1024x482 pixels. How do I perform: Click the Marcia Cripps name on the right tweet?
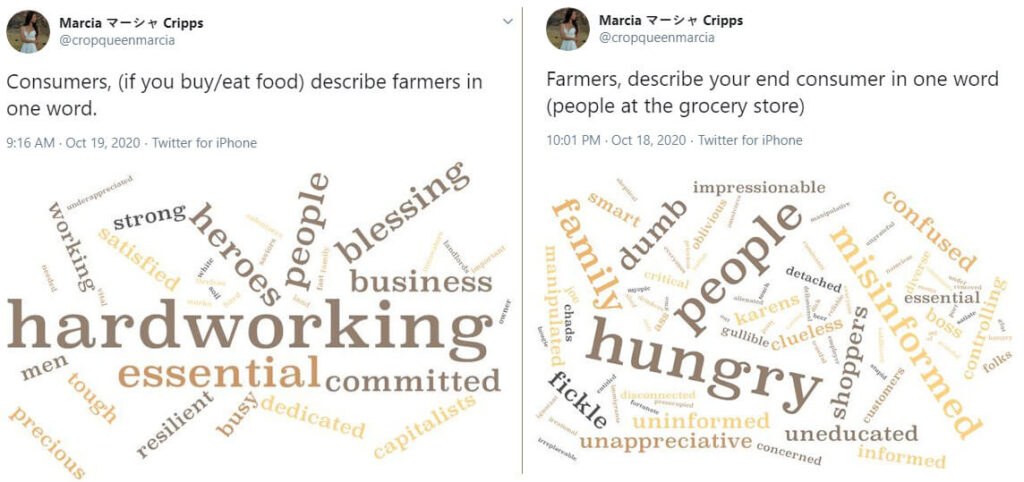(x=671, y=20)
